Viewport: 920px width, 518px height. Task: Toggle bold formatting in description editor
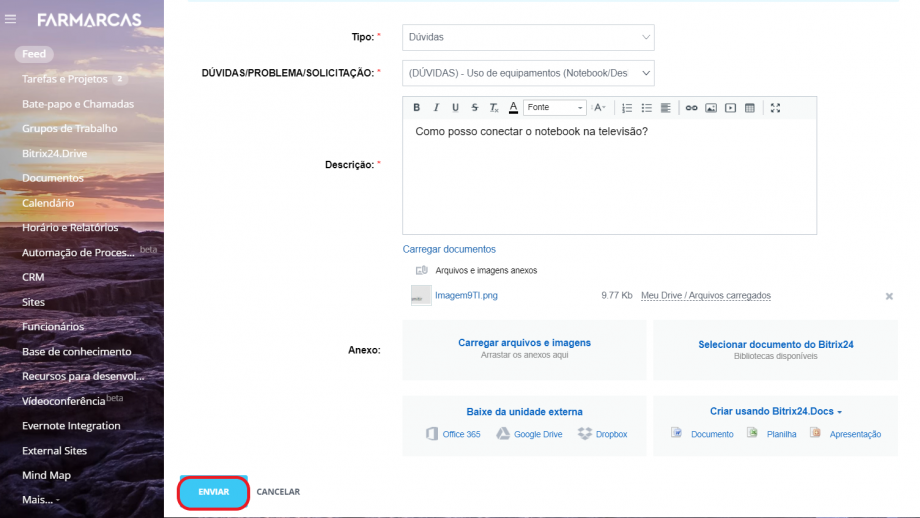(417, 108)
